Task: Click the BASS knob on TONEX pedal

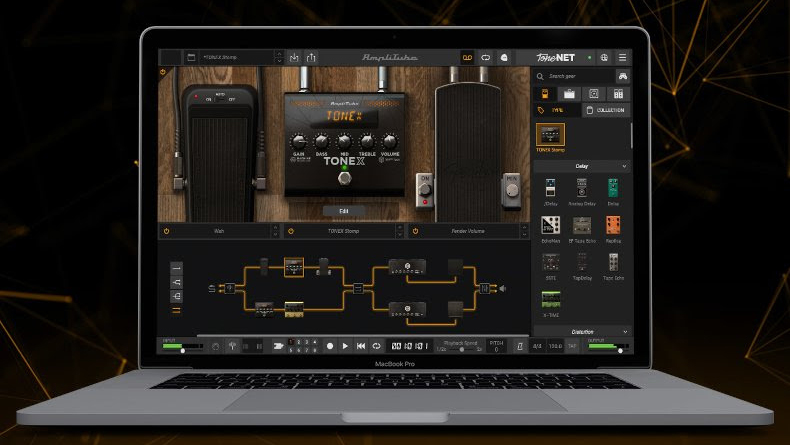Action: click(x=321, y=142)
